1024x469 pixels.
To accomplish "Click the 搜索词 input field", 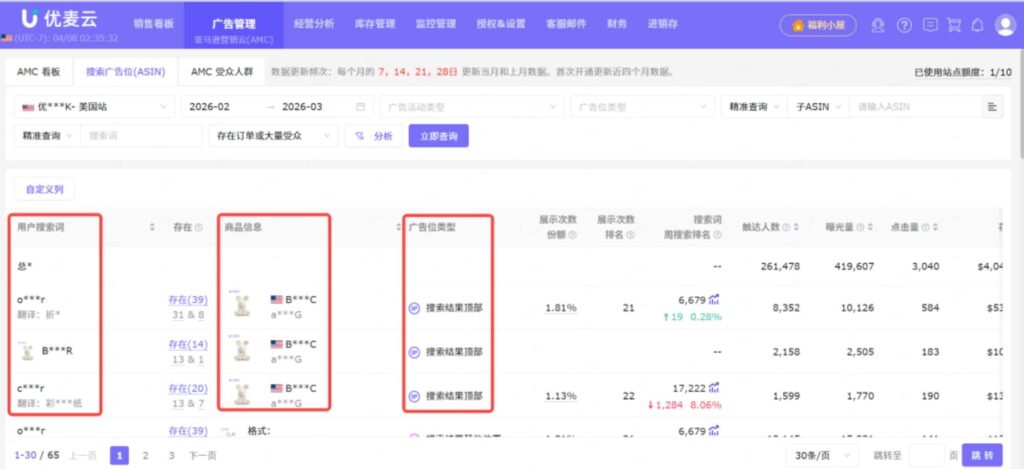I will tap(141, 136).
